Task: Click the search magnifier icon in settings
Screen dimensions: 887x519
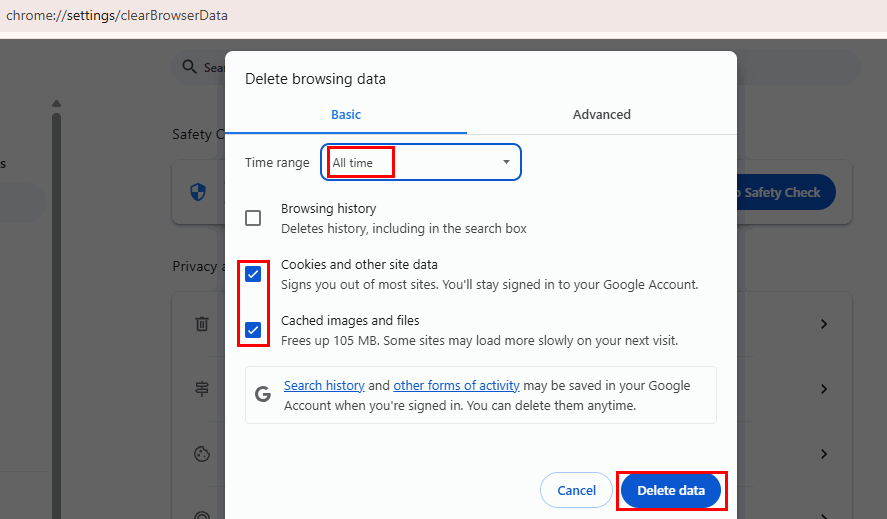Action: pos(190,67)
